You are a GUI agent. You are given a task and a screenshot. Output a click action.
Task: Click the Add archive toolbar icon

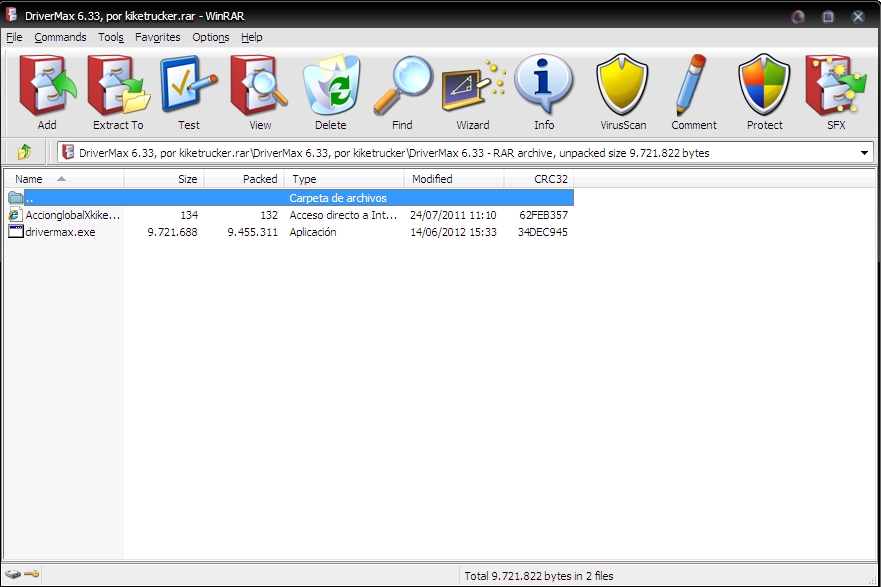pyautogui.click(x=47, y=85)
